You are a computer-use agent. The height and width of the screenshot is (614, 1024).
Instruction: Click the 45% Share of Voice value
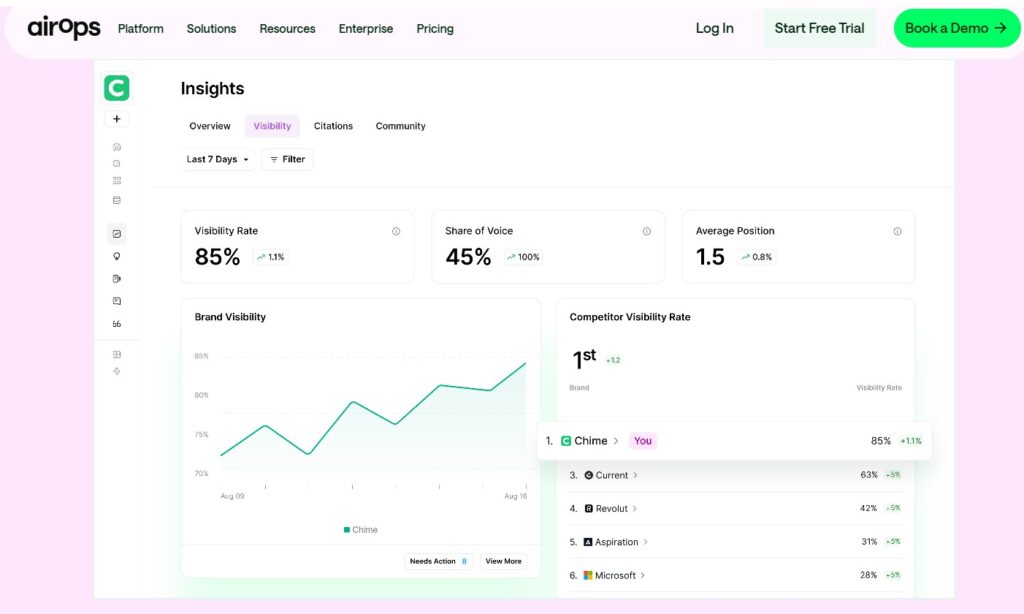[468, 257]
